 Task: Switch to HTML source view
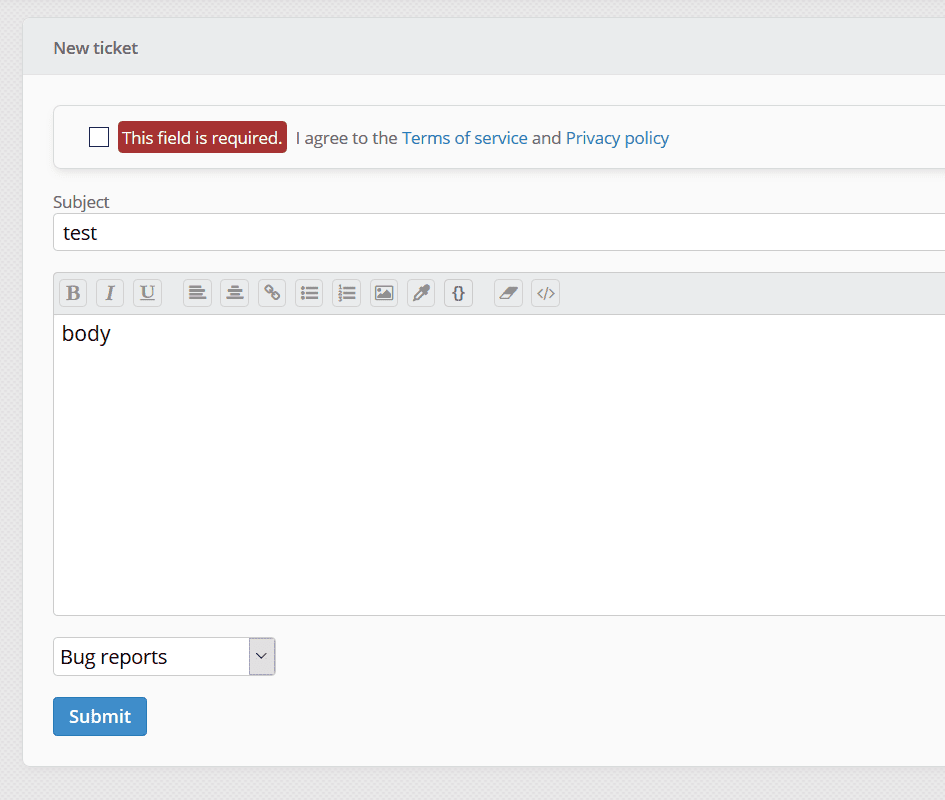point(545,292)
